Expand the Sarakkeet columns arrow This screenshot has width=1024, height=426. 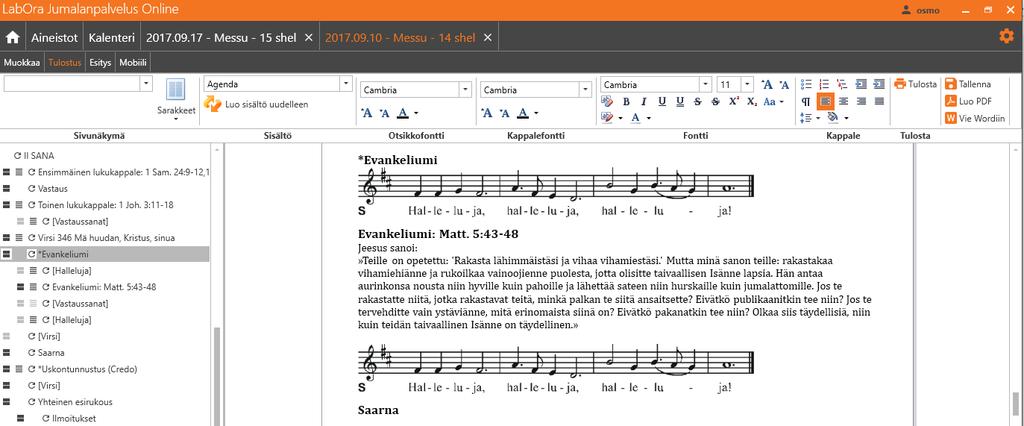click(176, 120)
